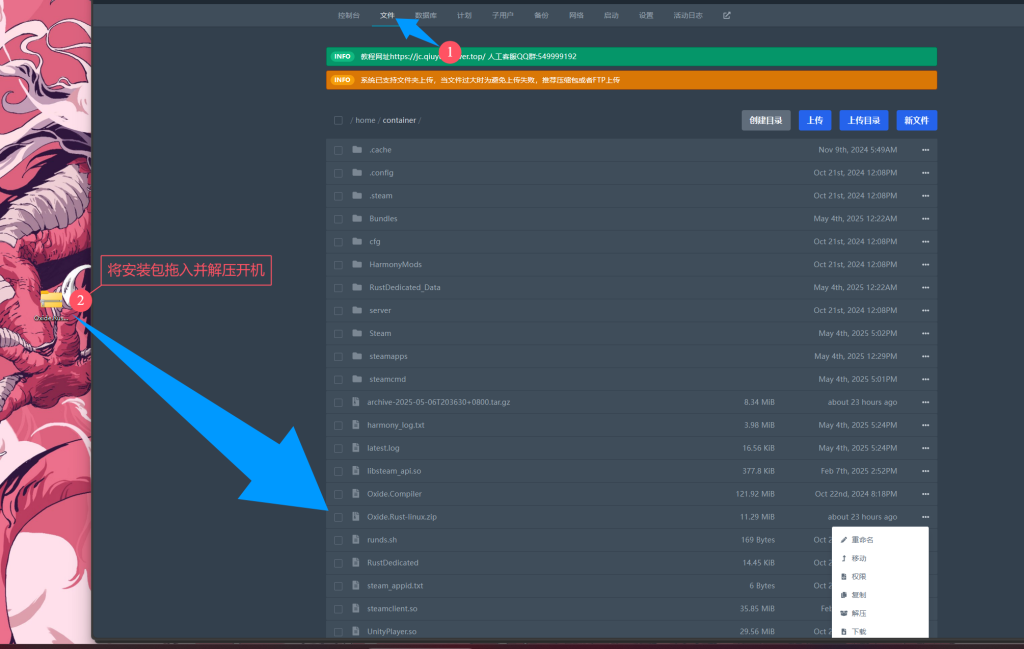Click the 创建目录 create directory button
The image size is (1024, 649).
click(x=766, y=120)
